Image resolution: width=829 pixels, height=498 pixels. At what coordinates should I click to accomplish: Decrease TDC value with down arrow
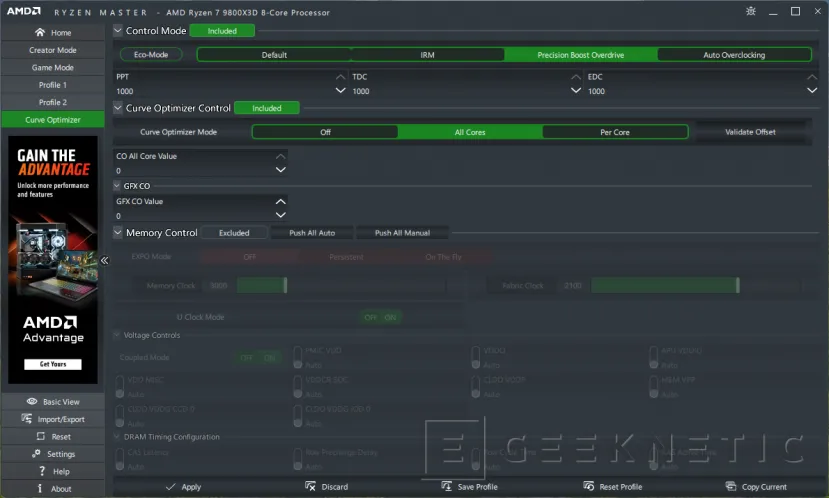tap(576, 90)
